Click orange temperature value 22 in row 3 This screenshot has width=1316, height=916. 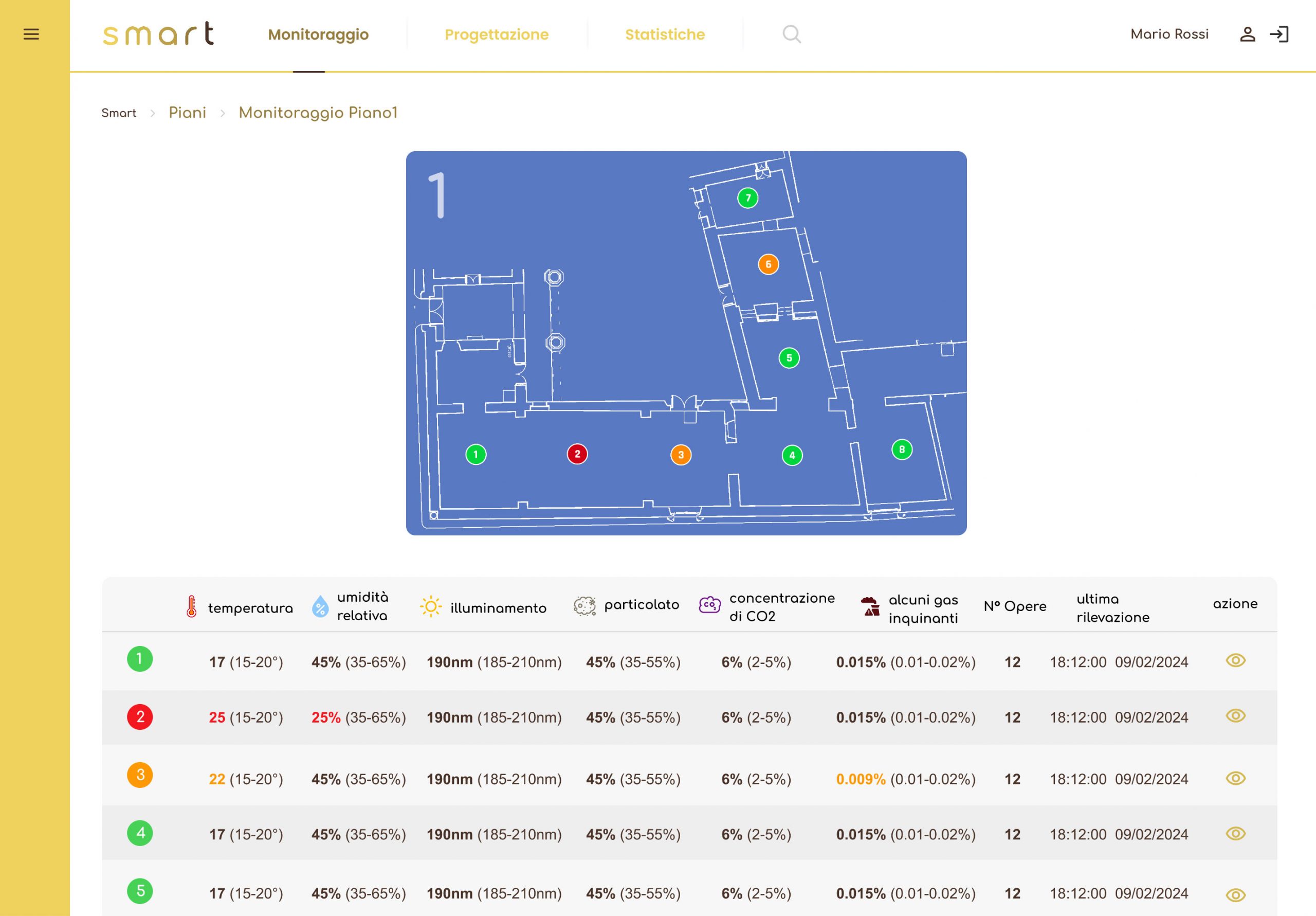click(x=216, y=780)
